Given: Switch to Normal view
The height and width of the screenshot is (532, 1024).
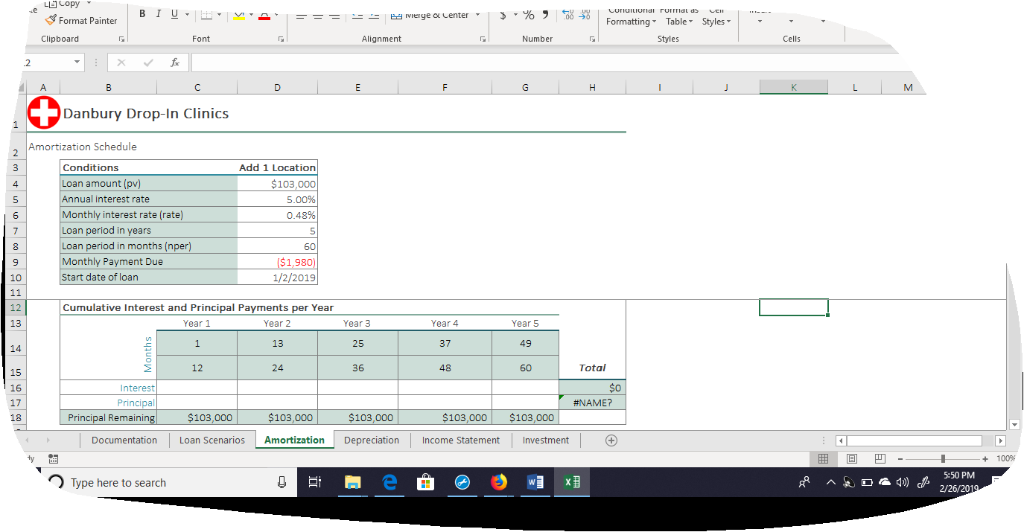Looking at the screenshot, I should [x=823, y=459].
